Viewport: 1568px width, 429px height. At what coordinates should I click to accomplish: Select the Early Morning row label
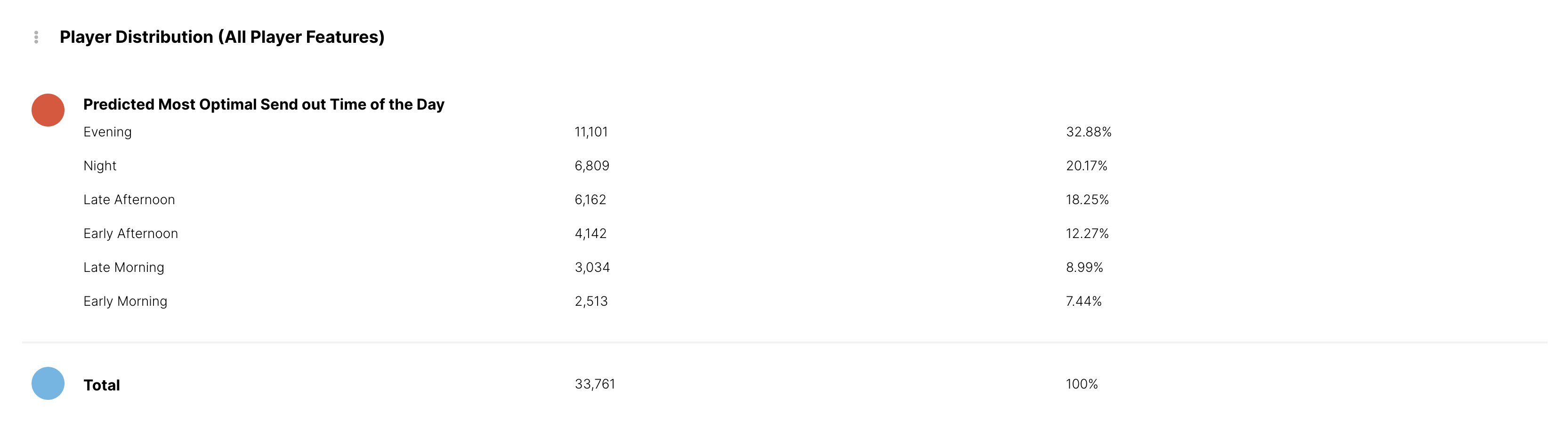pyautogui.click(x=125, y=301)
